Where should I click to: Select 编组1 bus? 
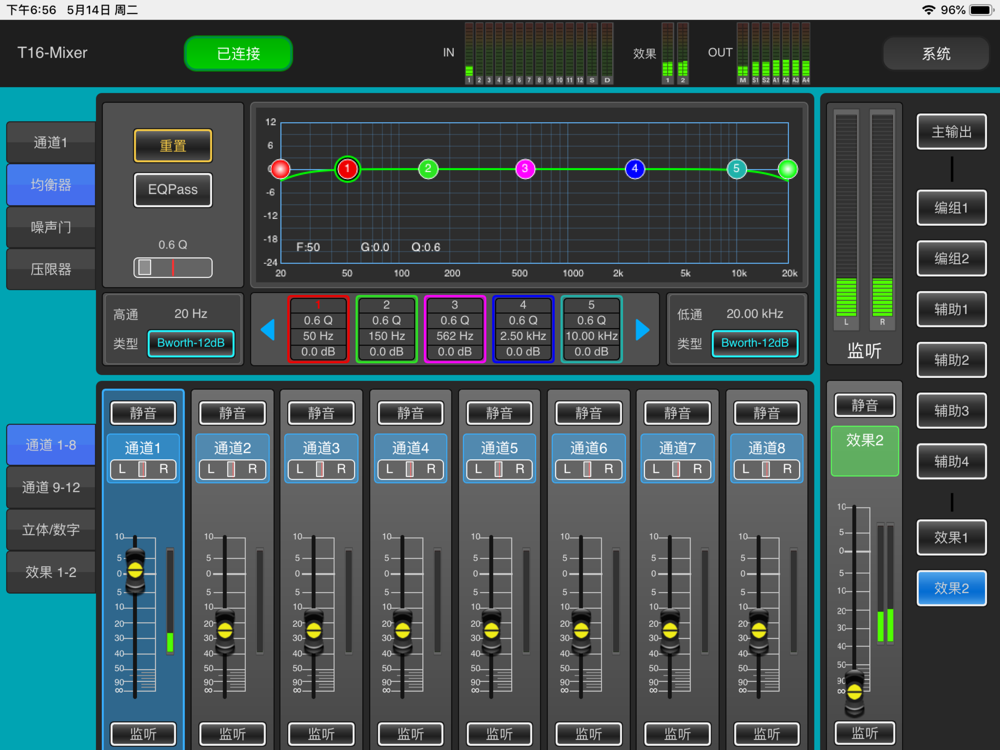point(952,207)
